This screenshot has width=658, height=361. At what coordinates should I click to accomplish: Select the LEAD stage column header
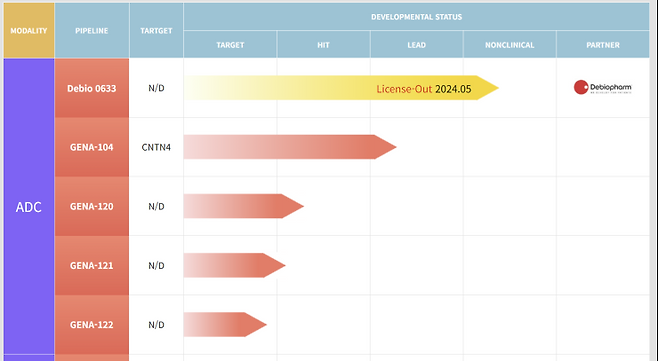[416, 44]
